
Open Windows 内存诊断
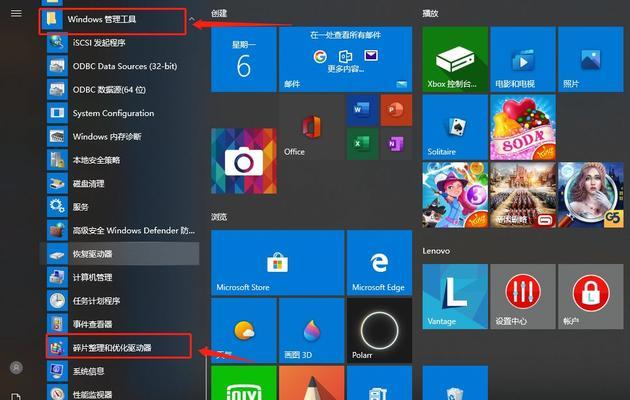121,137
